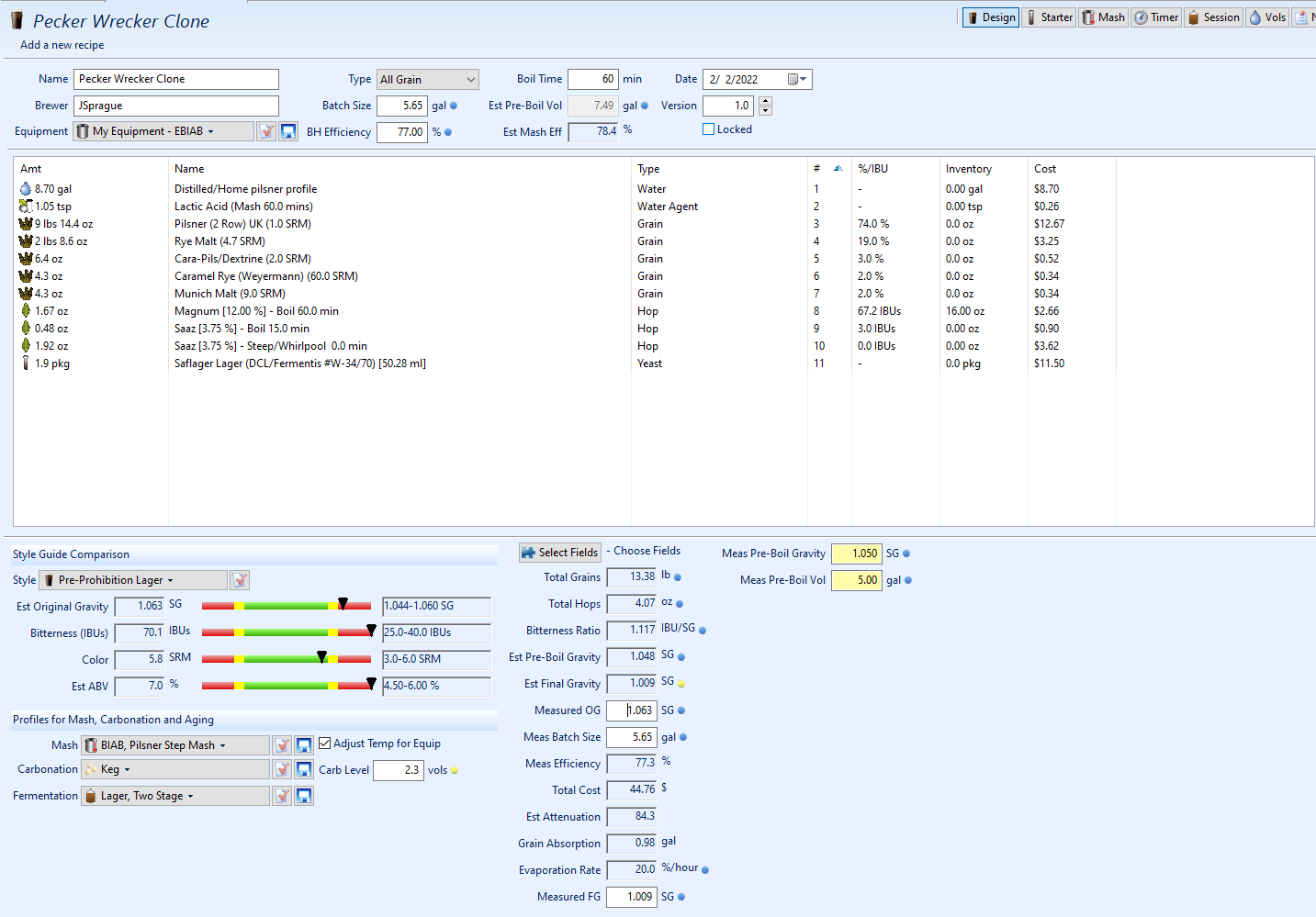Save the Carbonation profile with disk icon
Image resolution: width=1316 pixels, height=917 pixels.
click(x=304, y=769)
